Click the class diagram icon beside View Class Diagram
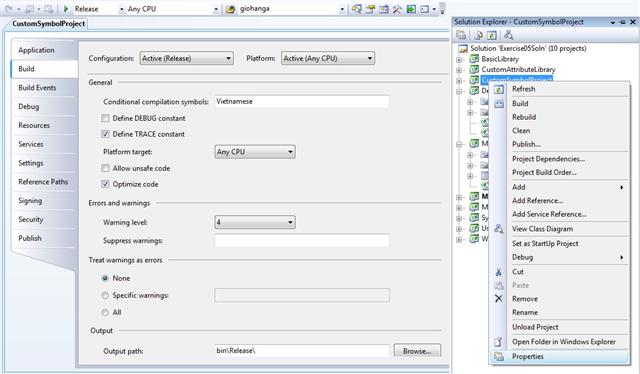 tap(498, 229)
